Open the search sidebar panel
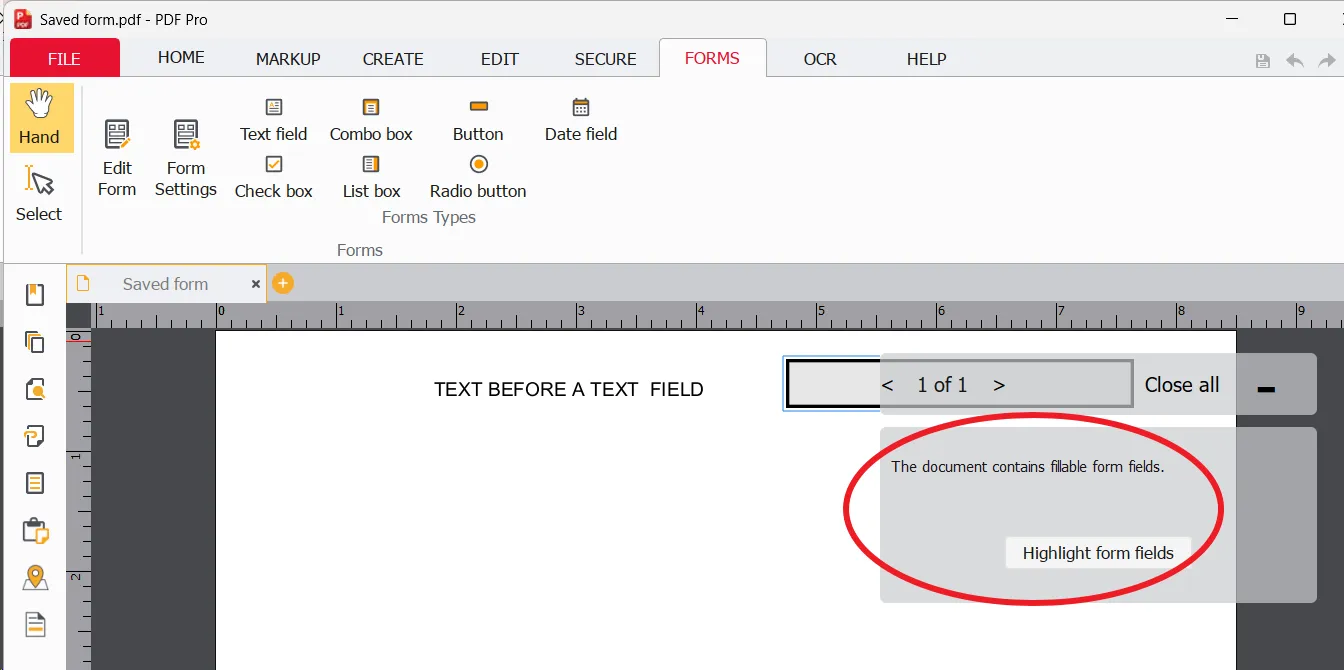Image resolution: width=1344 pixels, height=670 pixels. click(35, 389)
